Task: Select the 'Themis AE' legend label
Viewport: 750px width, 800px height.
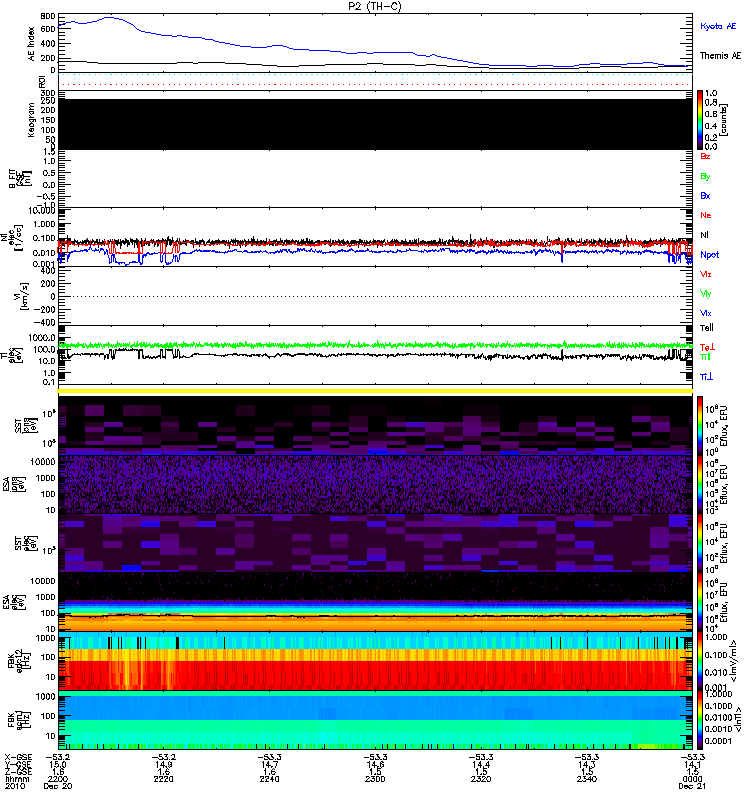Action: coord(720,55)
